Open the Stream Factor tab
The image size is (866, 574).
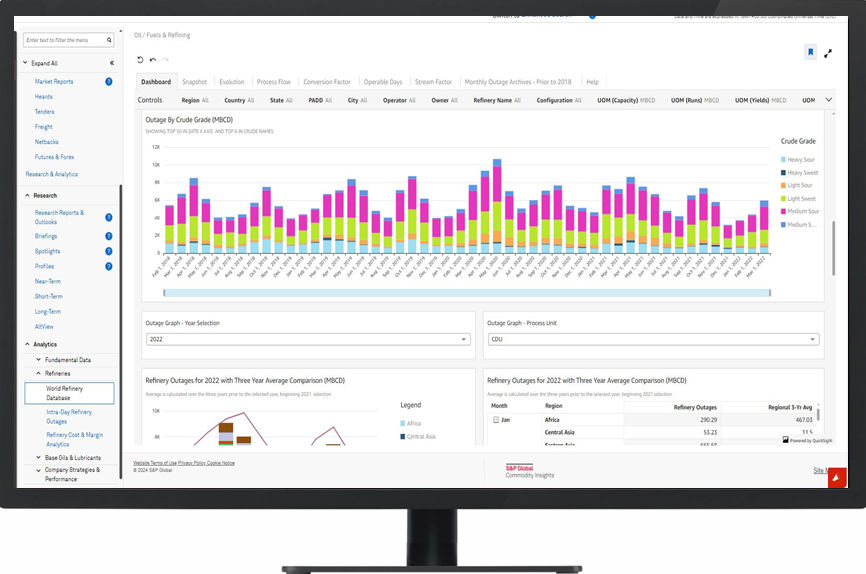click(x=434, y=82)
